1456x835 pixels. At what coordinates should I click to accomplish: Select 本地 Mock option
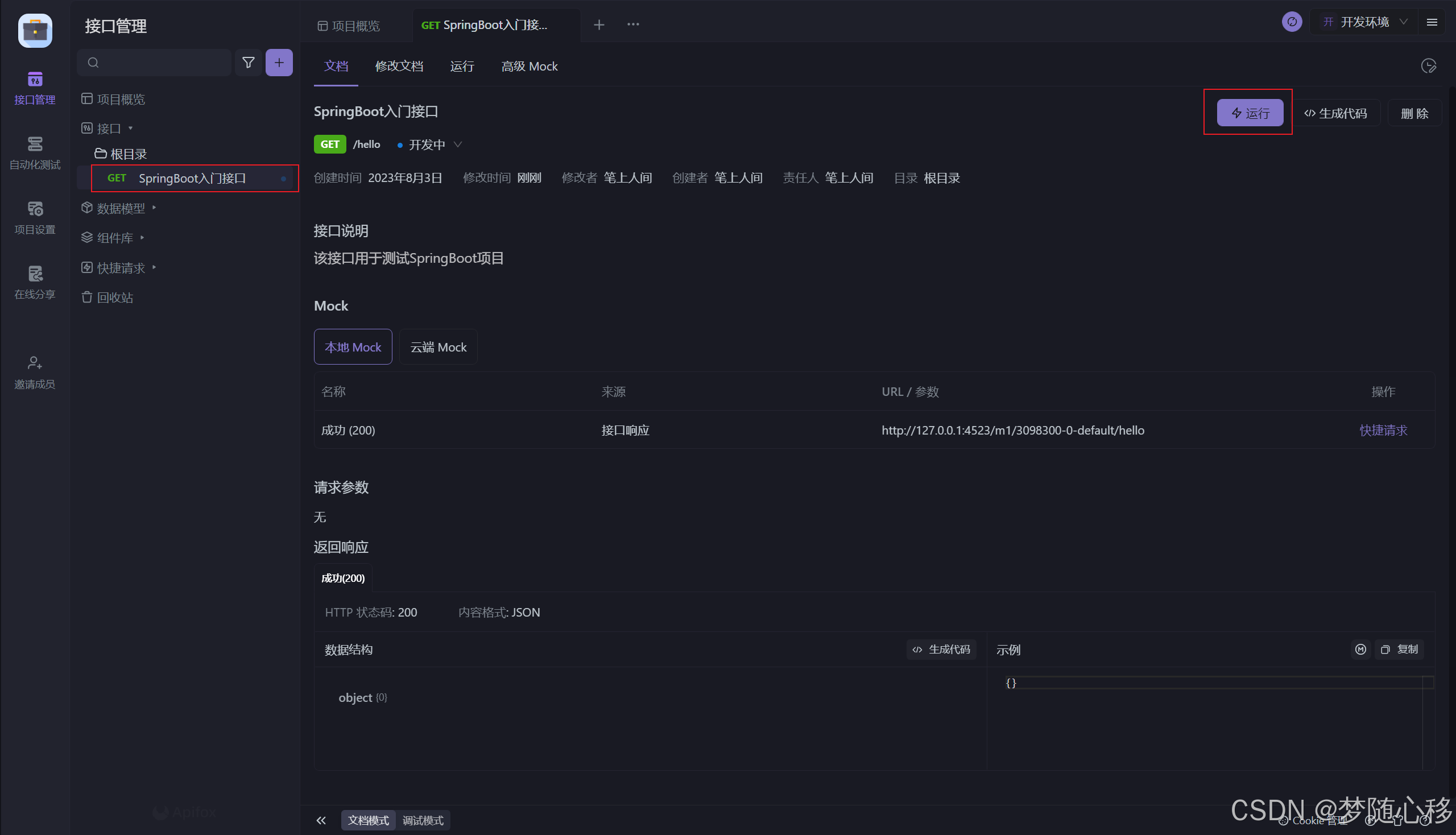point(353,347)
